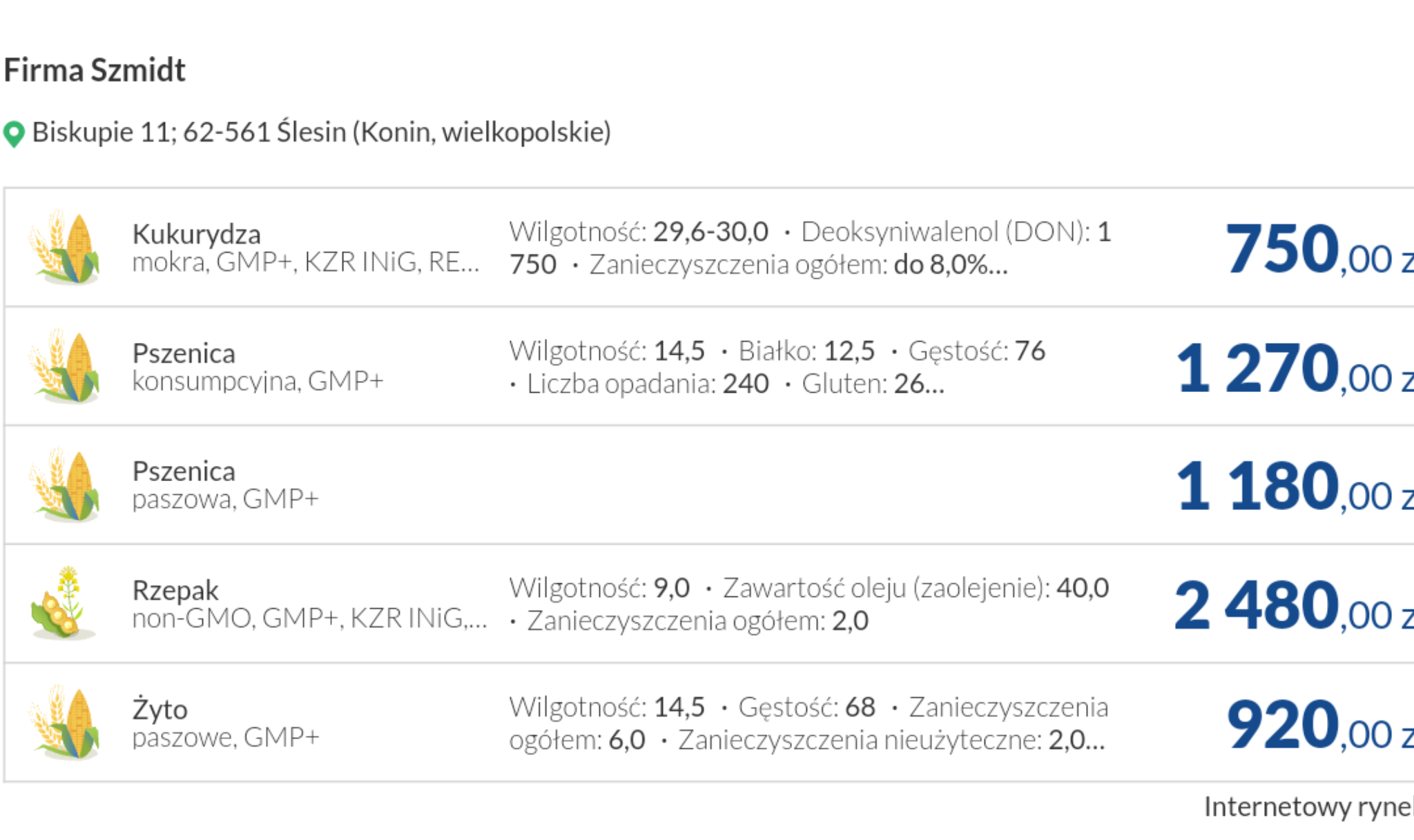Click the icon beside Pszenica paszowa
Viewport: 1414px width, 840px height.
[x=64, y=485]
